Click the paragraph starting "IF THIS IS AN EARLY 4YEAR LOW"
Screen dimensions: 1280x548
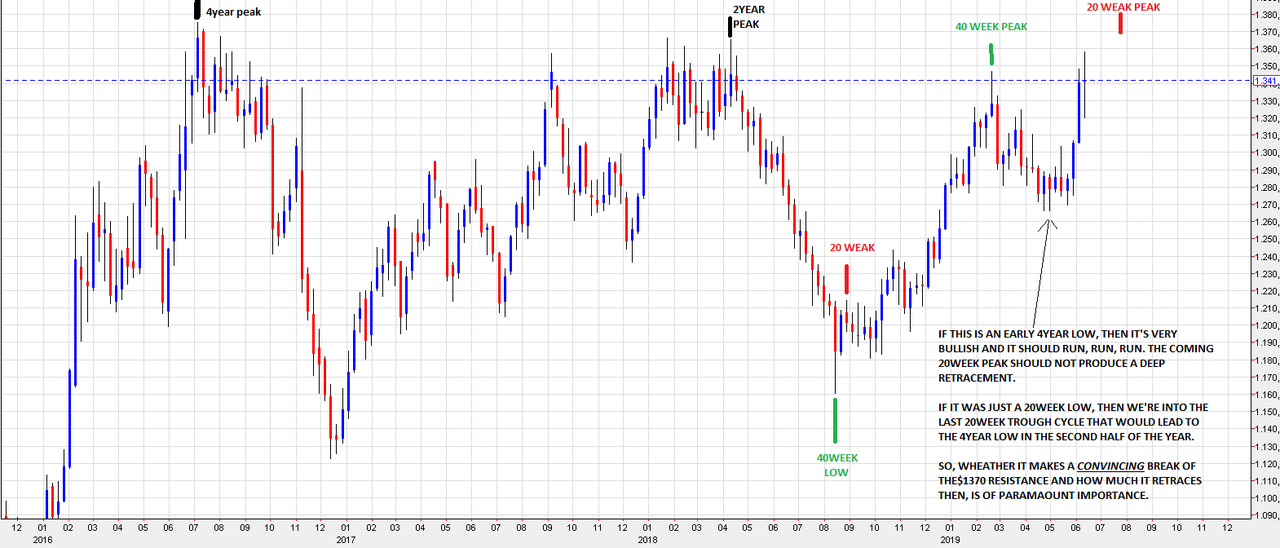coord(1075,356)
